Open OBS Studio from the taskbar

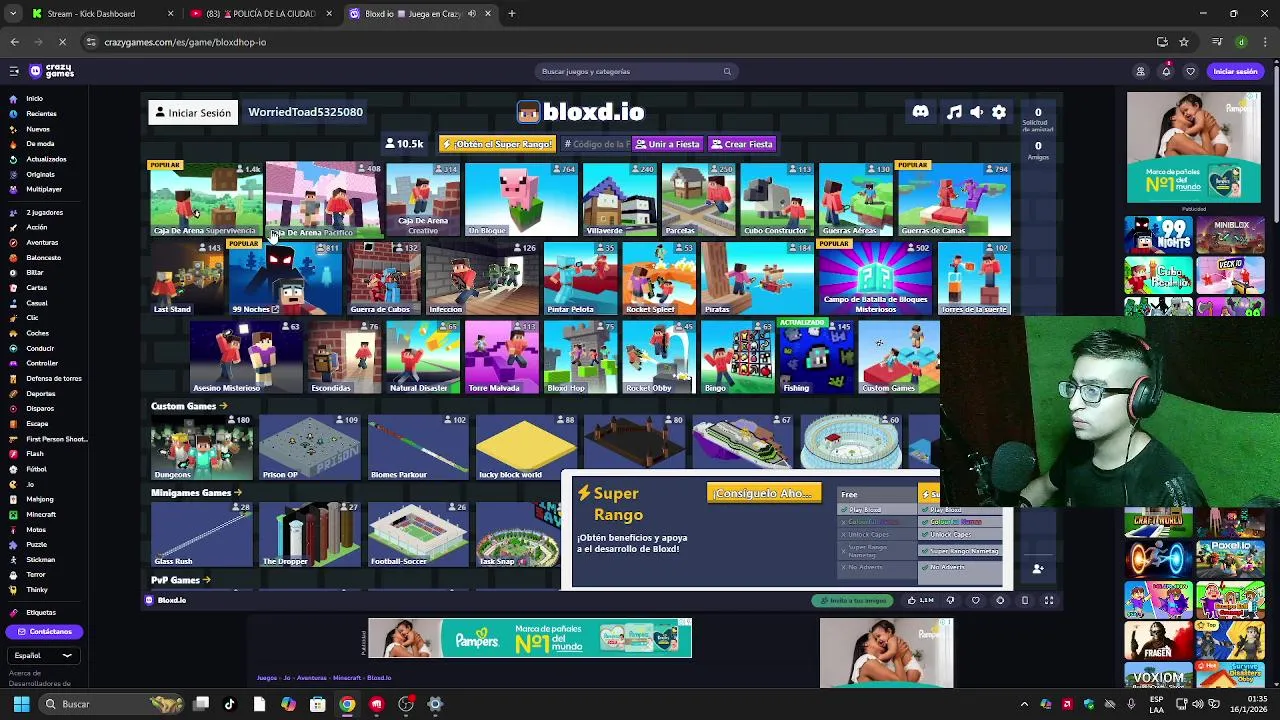pyautogui.click(x=405, y=704)
